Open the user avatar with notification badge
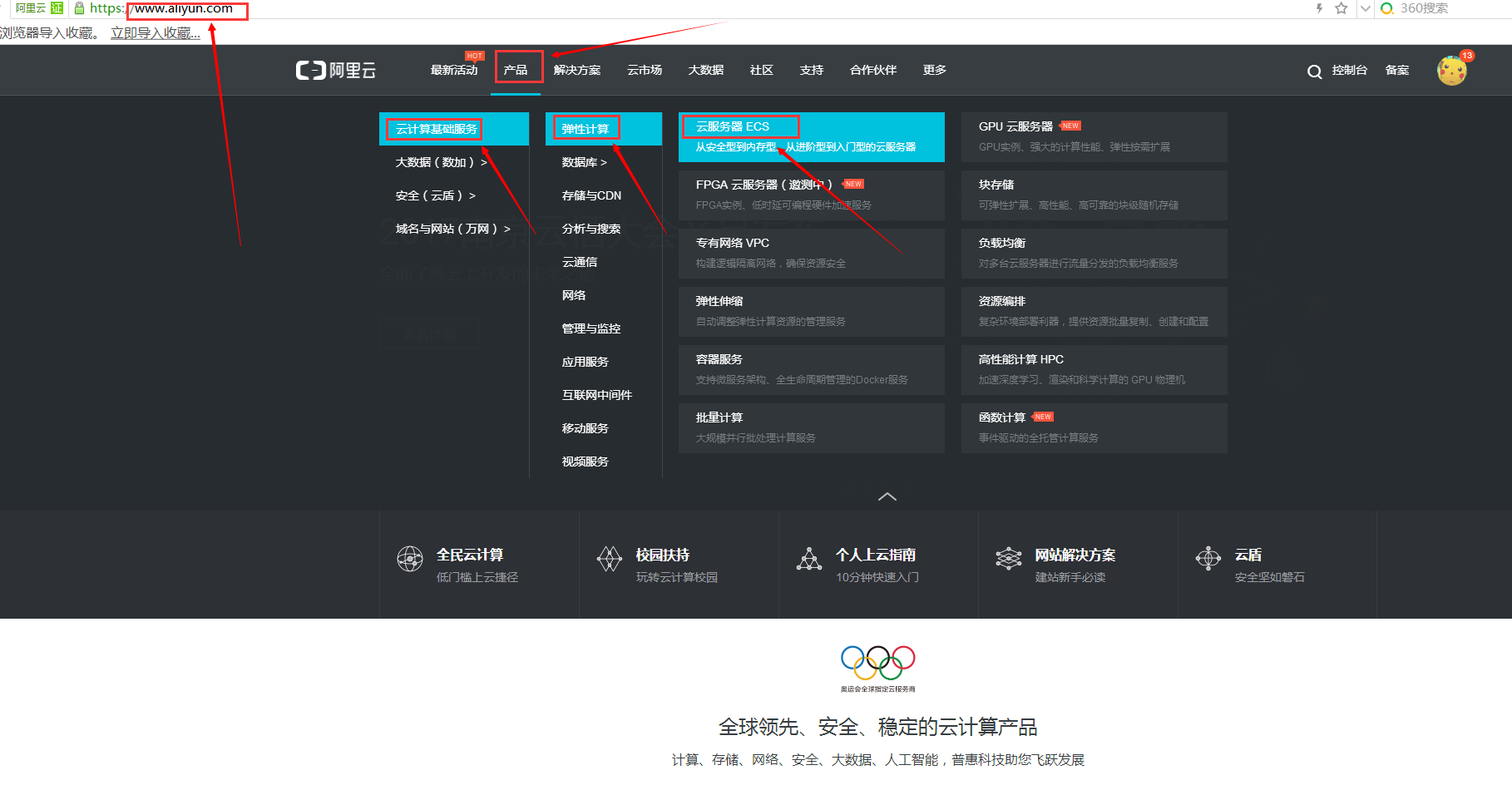The height and width of the screenshot is (785, 1512). tap(1452, 70)
